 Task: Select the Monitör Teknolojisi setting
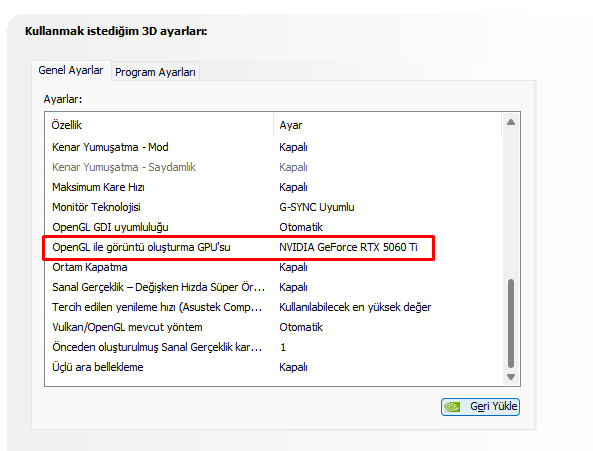[x=274, y=207]
